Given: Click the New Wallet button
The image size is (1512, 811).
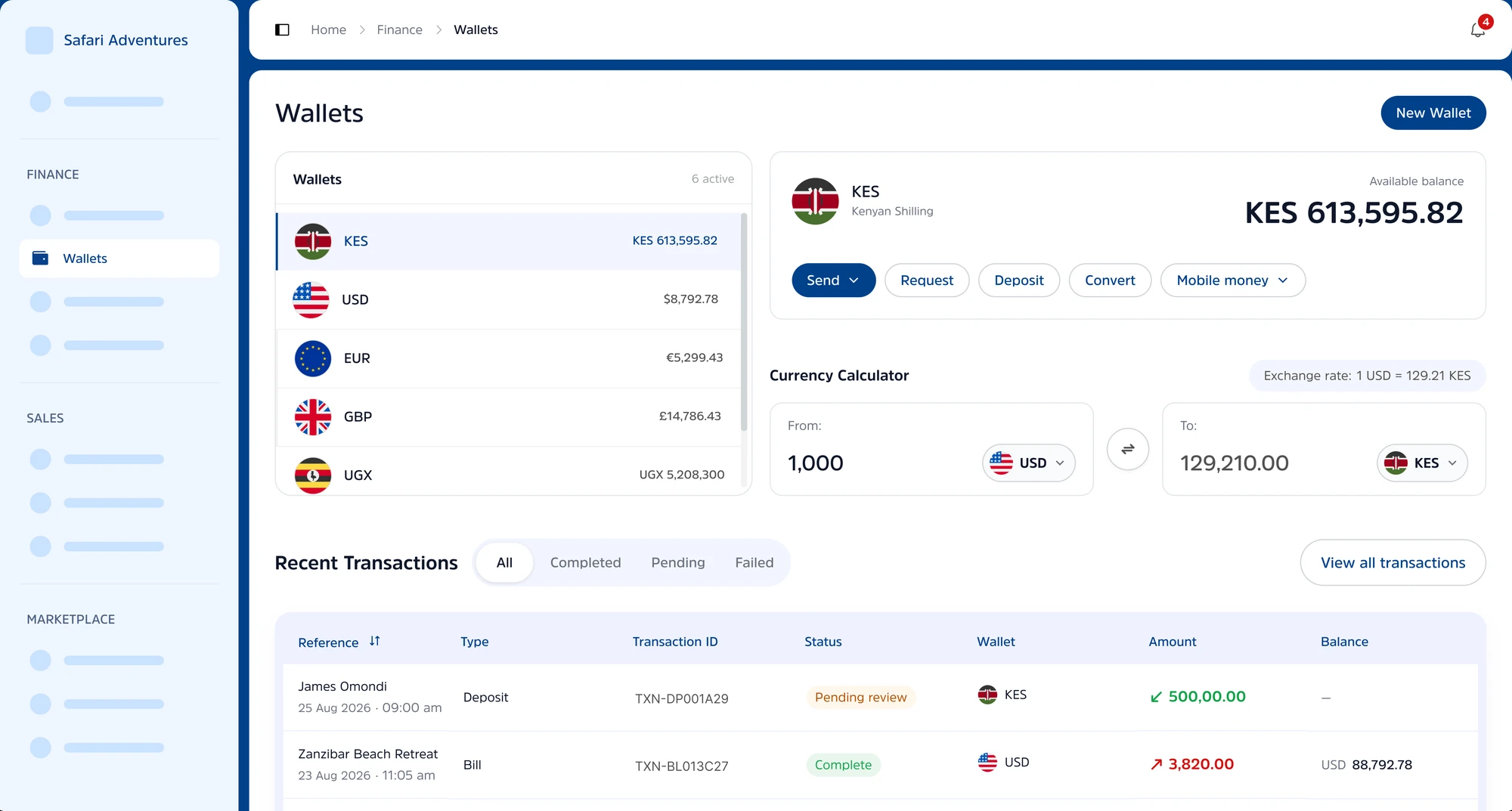Looking at the screenshot, I should coord(1433,113).
